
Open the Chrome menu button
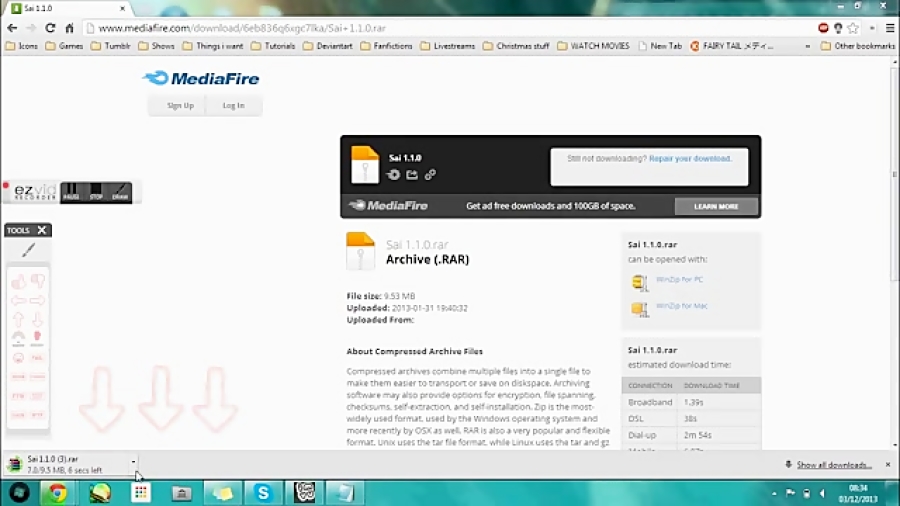click(x=890, y=28)
